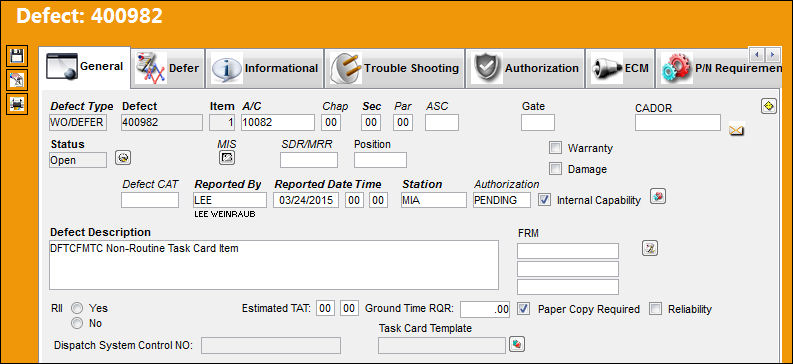Enable the Reliability checkbox
This screenshot has height=364, width=793.
(x=655, y=309)
